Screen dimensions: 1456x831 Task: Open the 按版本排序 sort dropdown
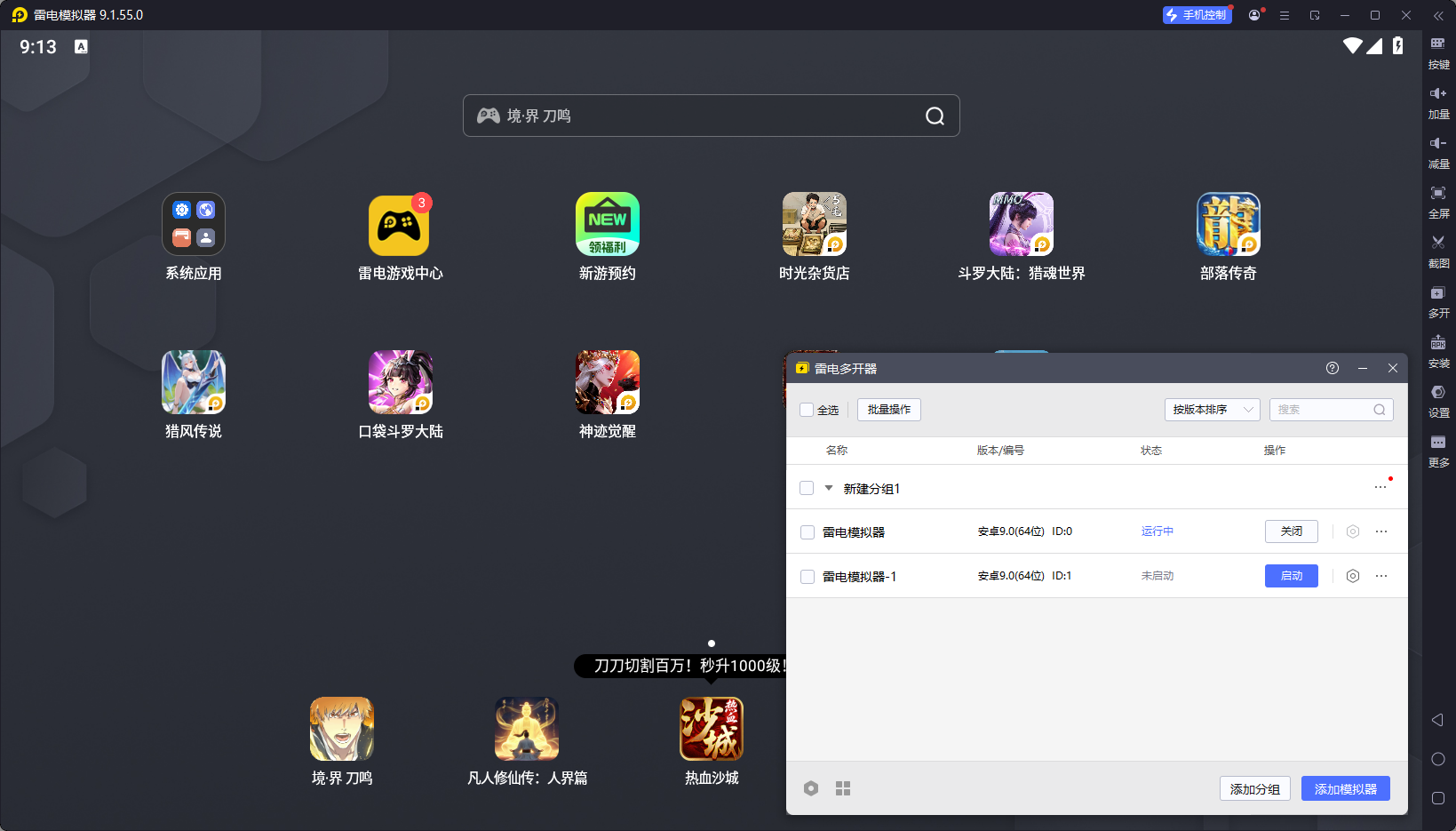pos(1212,410)
